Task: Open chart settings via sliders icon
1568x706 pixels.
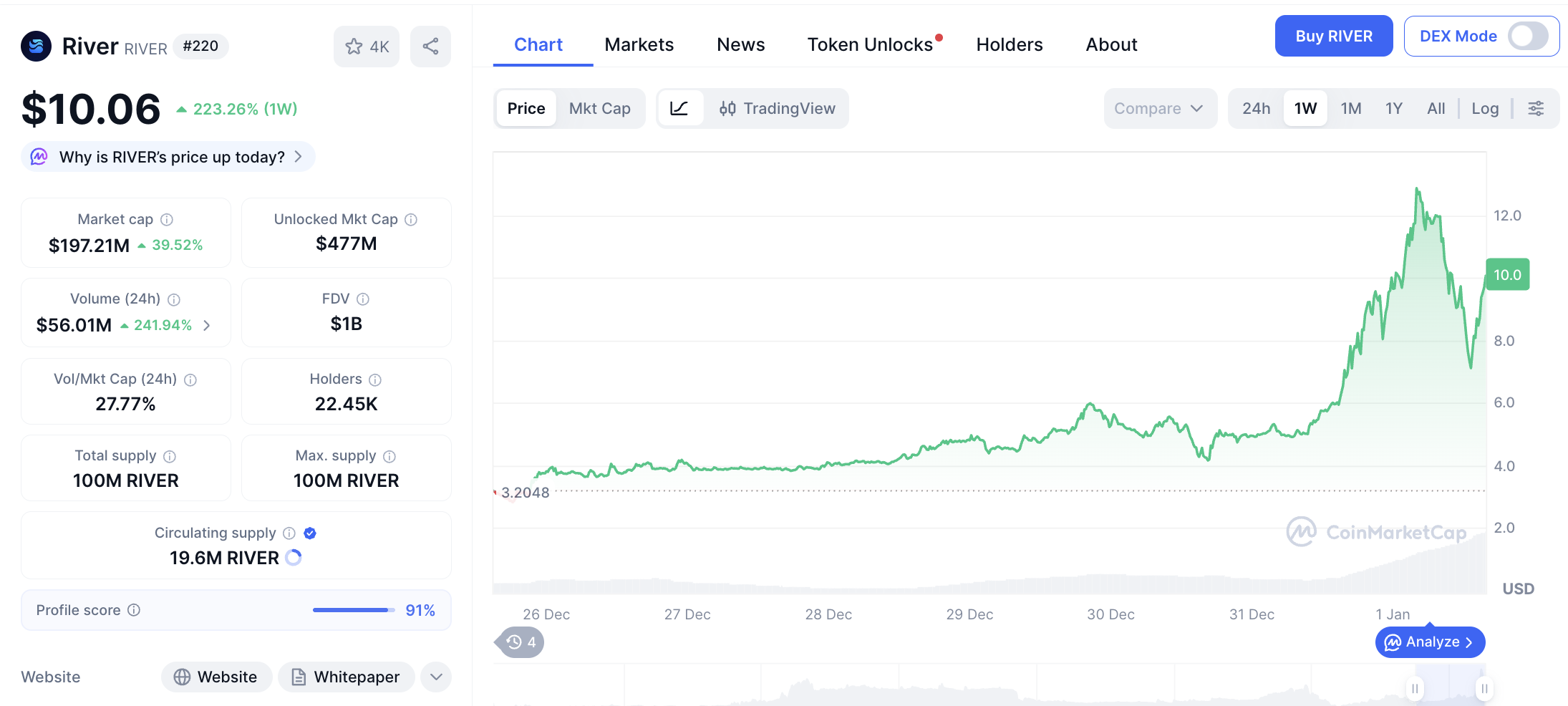Action: click(x=1536, y=108)
